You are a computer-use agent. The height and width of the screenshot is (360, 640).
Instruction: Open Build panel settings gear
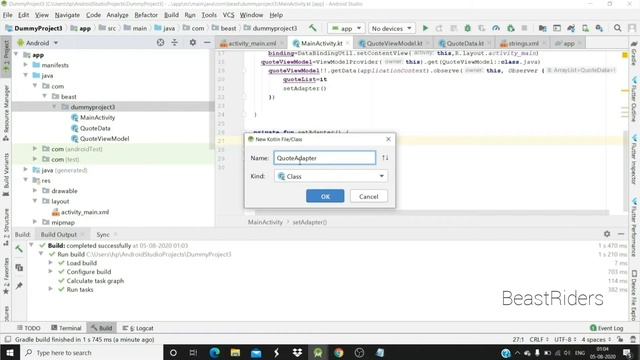(607, 234)
